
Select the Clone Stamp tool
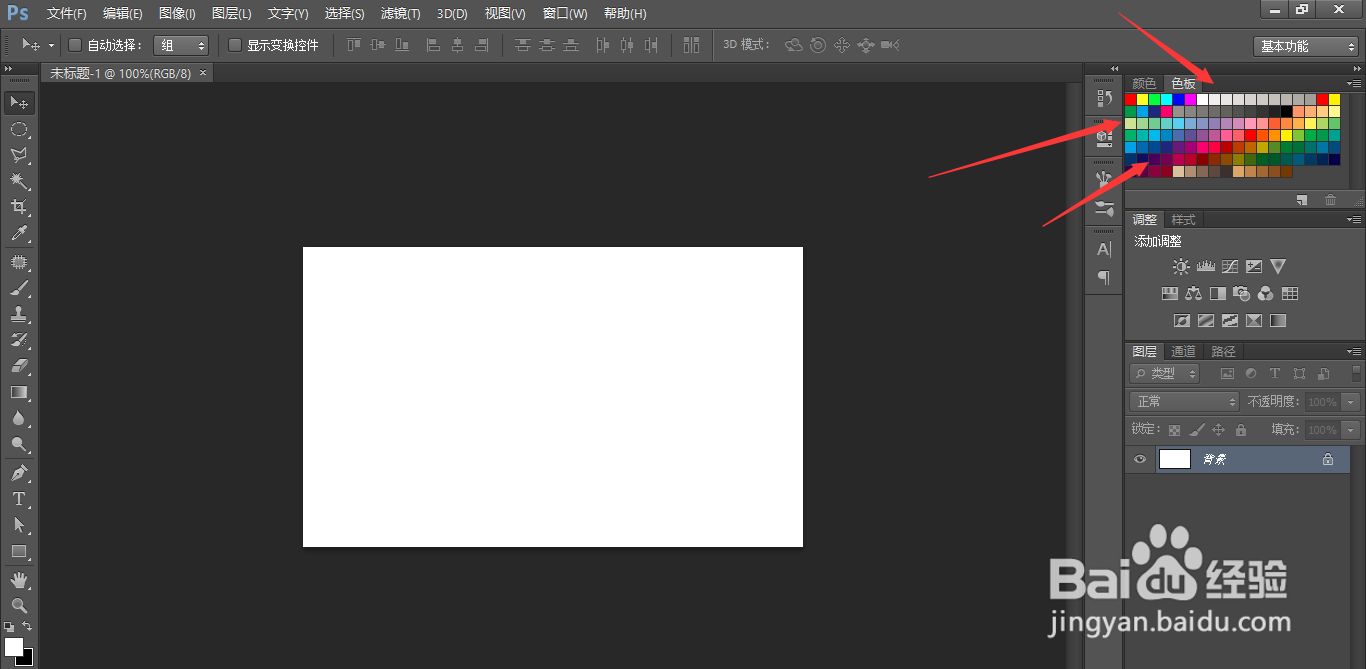[x=19, y=314]
